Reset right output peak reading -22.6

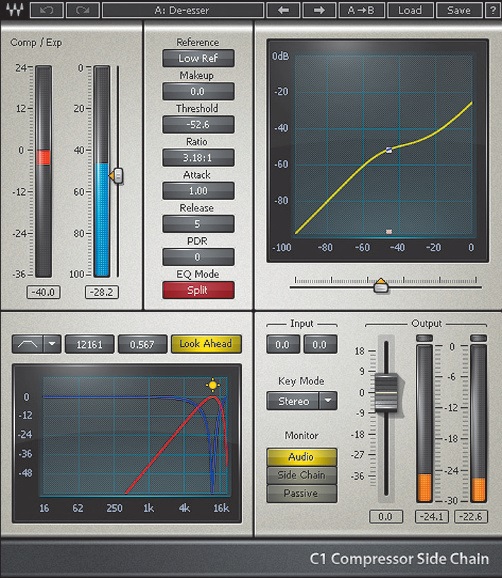[471, 516]
